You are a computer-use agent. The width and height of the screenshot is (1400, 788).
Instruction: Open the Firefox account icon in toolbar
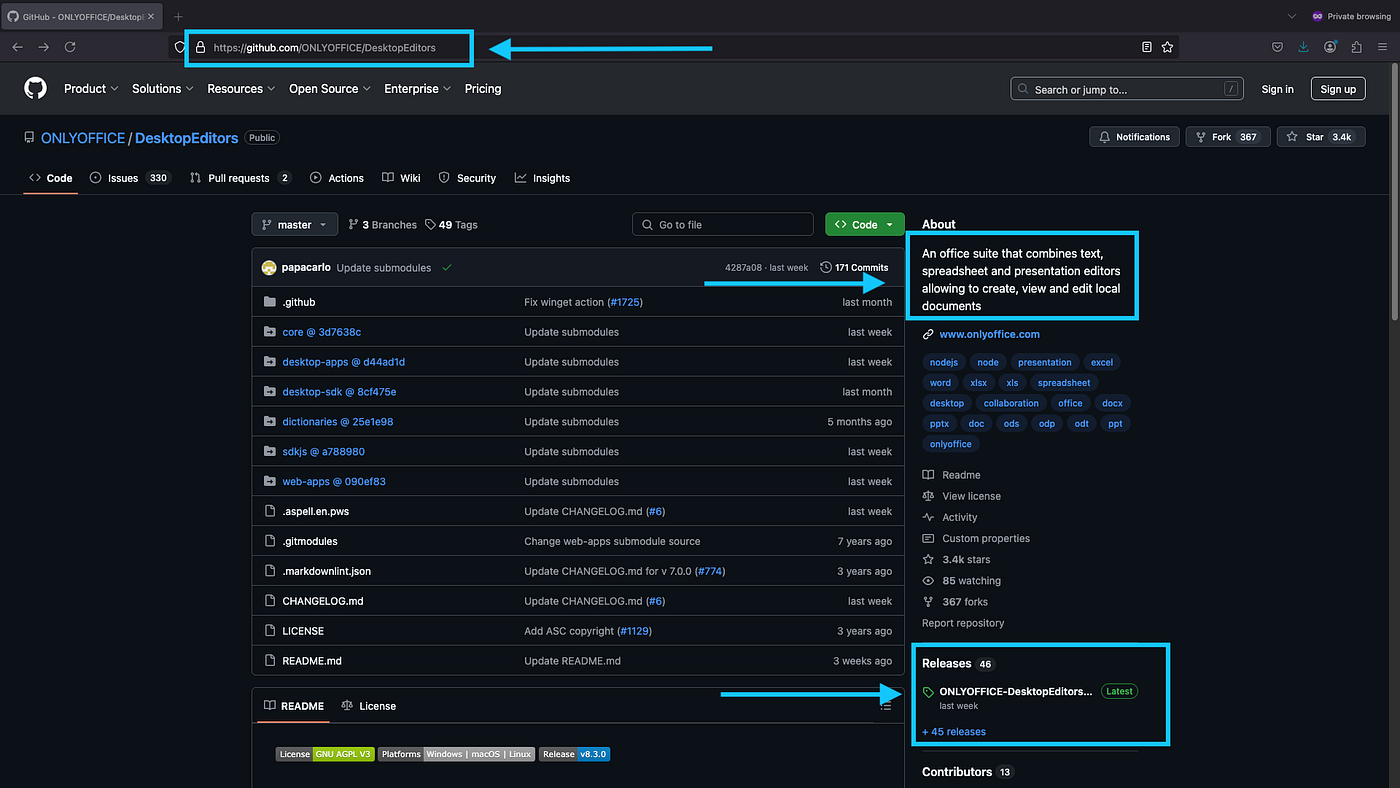click(x=1330, y=47)
